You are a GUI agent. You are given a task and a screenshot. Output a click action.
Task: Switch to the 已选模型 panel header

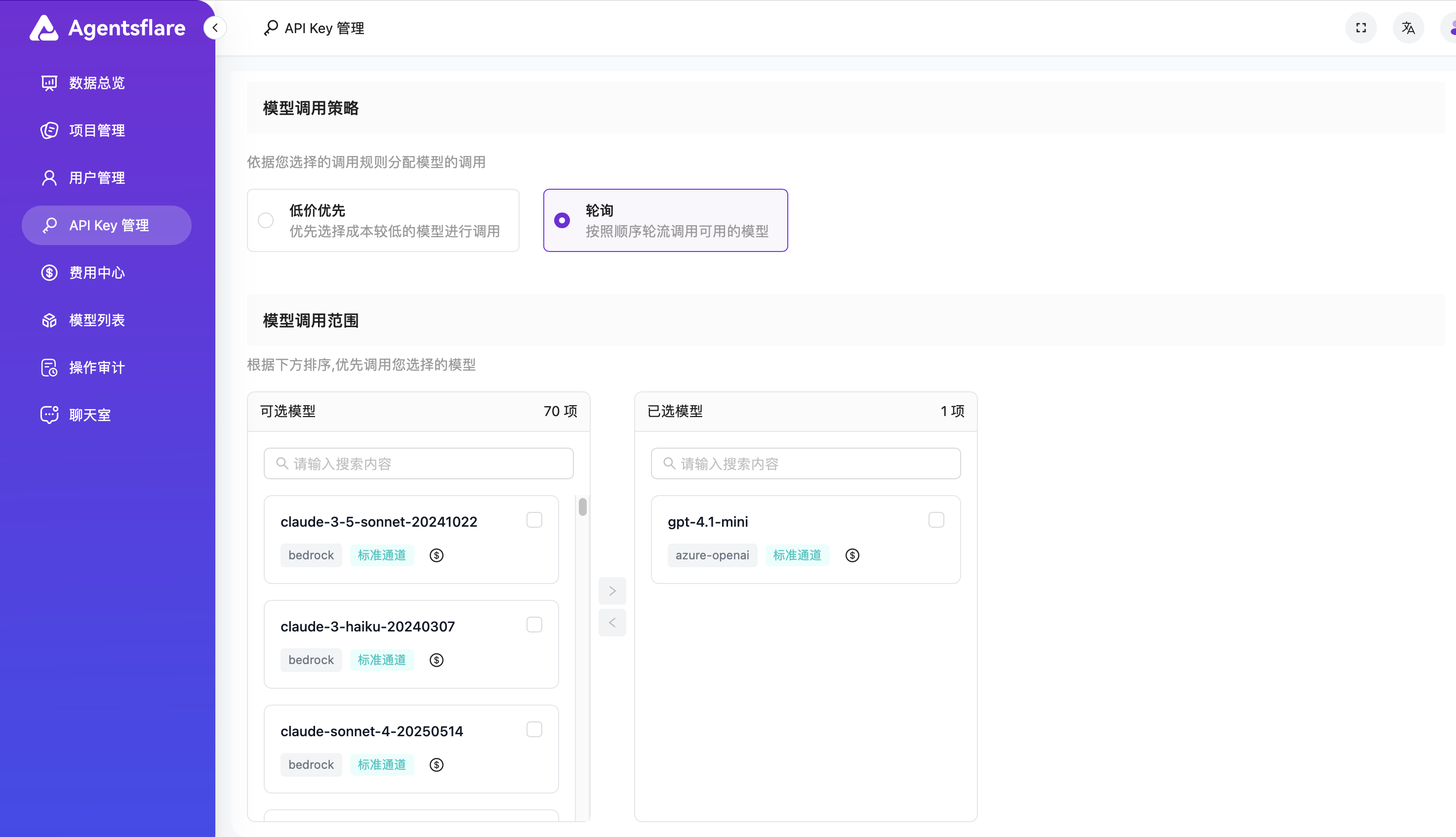pos(676,411)
